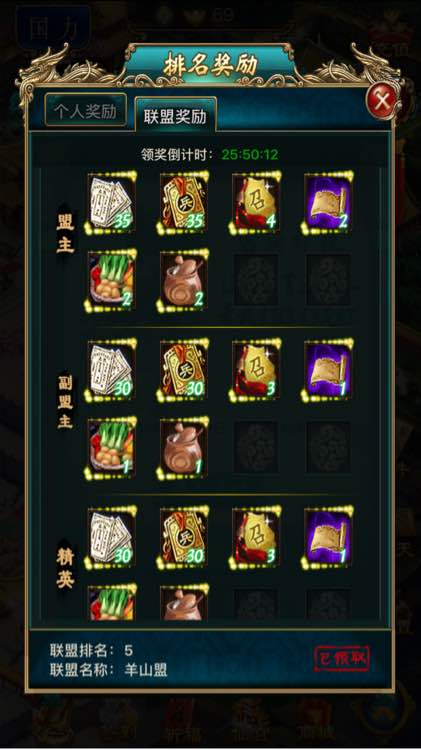
Task: Tap the 已领取 claimed stamp button
Action: click(342, 658)
